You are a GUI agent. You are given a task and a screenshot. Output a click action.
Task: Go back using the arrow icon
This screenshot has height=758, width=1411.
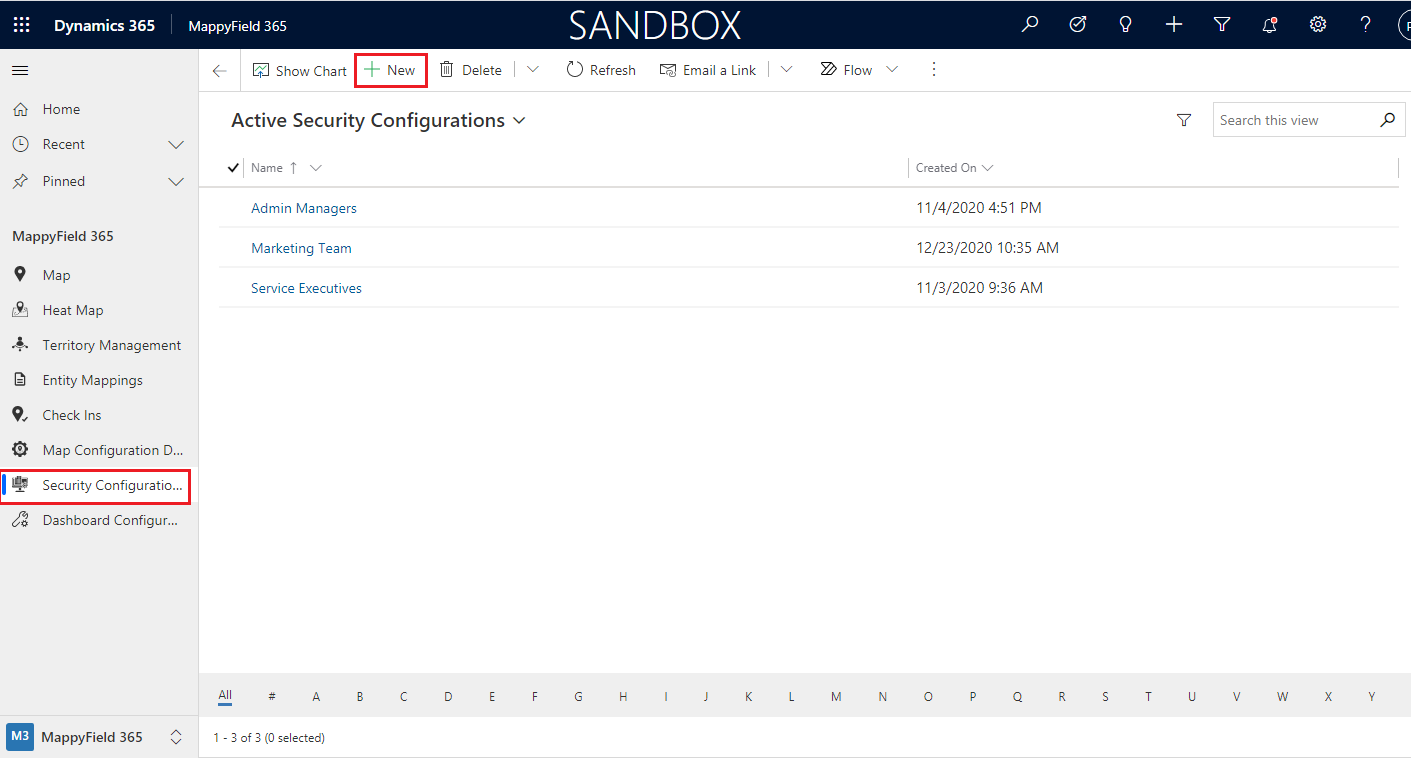(x=220, y=70)
